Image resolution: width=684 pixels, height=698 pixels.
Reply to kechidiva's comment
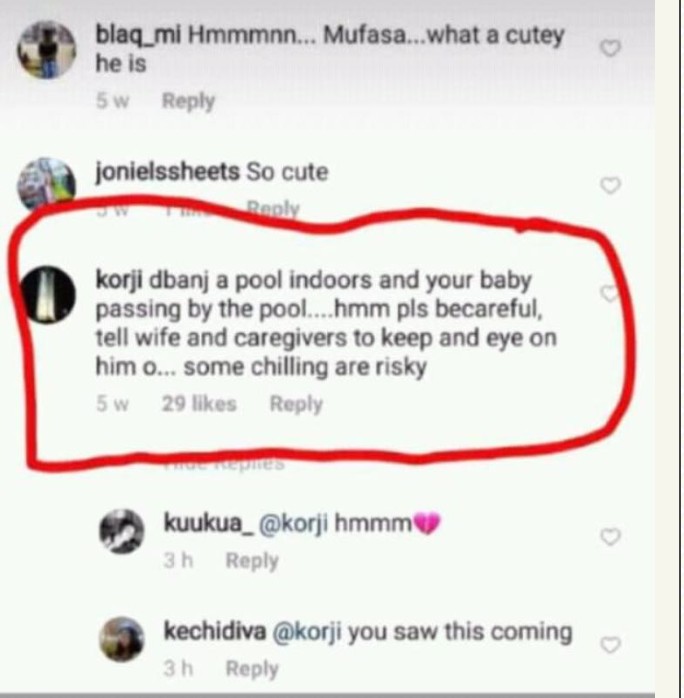click(252, 669)
